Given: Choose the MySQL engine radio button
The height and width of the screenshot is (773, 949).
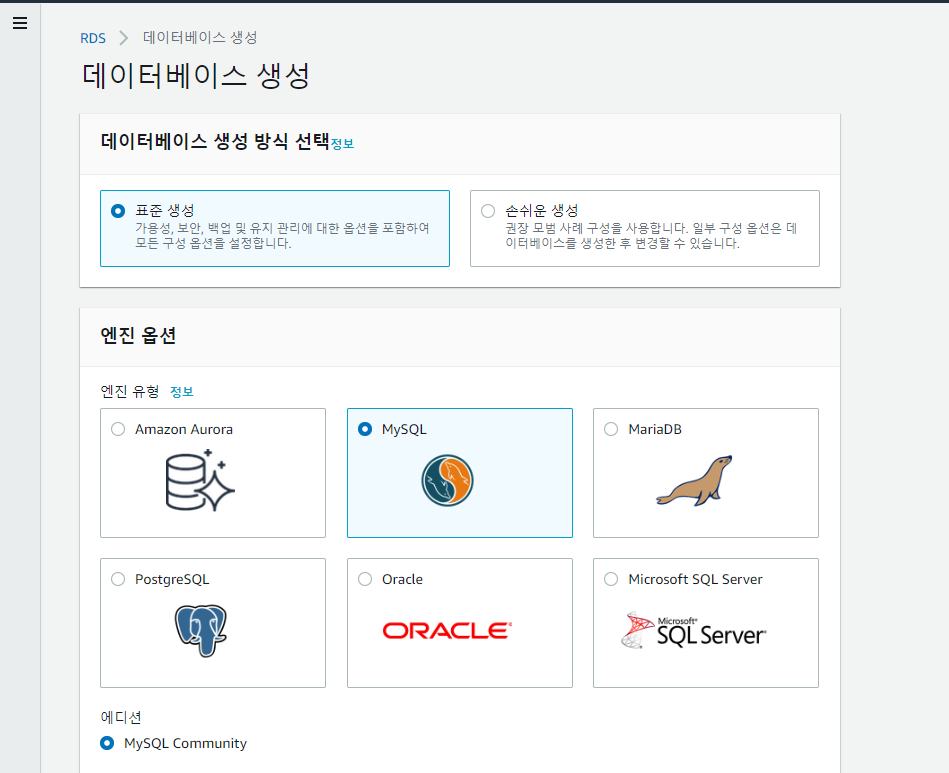Looking at the screenshot, I should point(365,429).
